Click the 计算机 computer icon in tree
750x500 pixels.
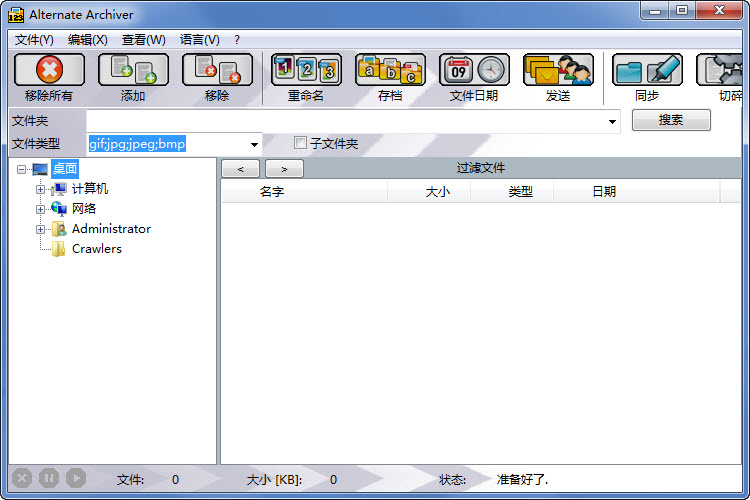(59, 189)
